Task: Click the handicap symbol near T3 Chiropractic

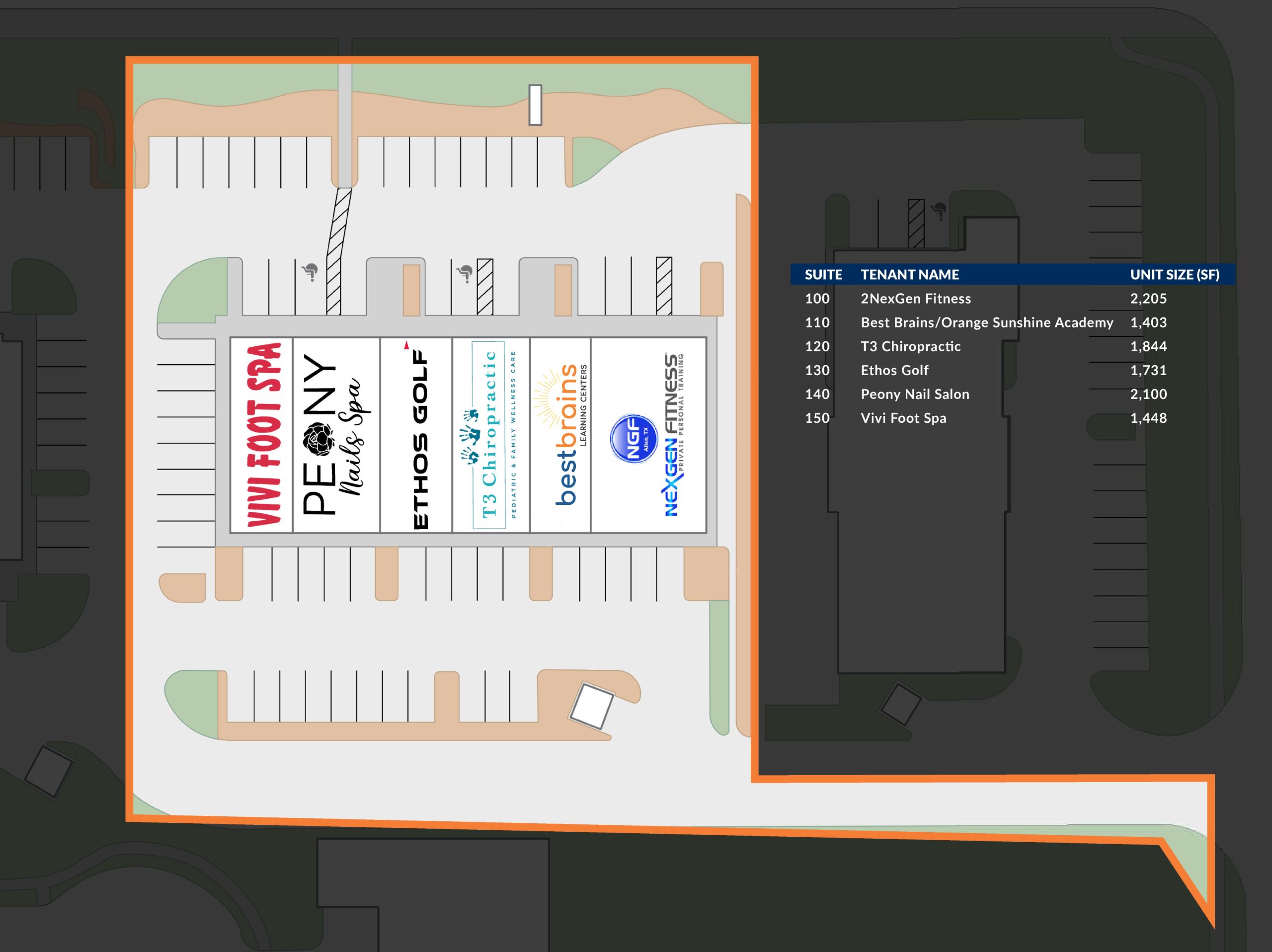Action: [465, 273]
